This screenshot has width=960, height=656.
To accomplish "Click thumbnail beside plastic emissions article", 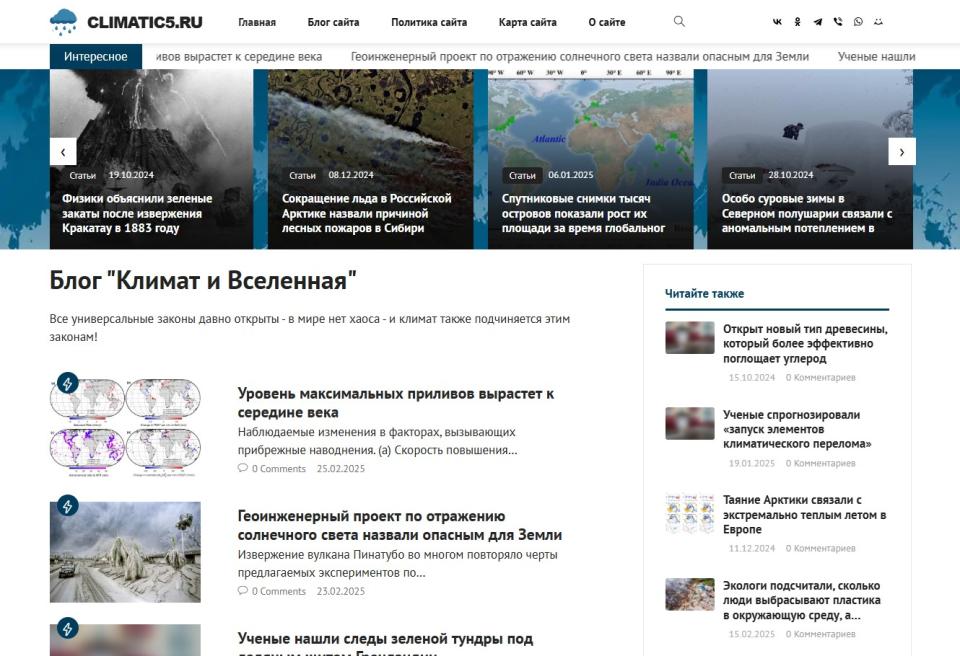I will coord(690,594).
